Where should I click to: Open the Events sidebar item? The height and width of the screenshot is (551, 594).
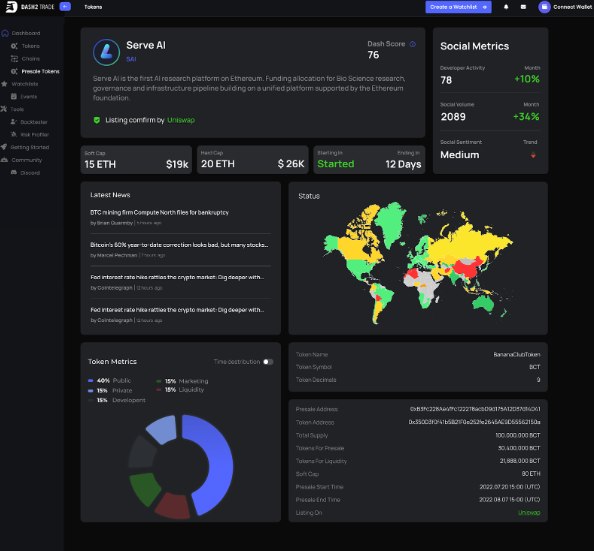click(29, 97)
